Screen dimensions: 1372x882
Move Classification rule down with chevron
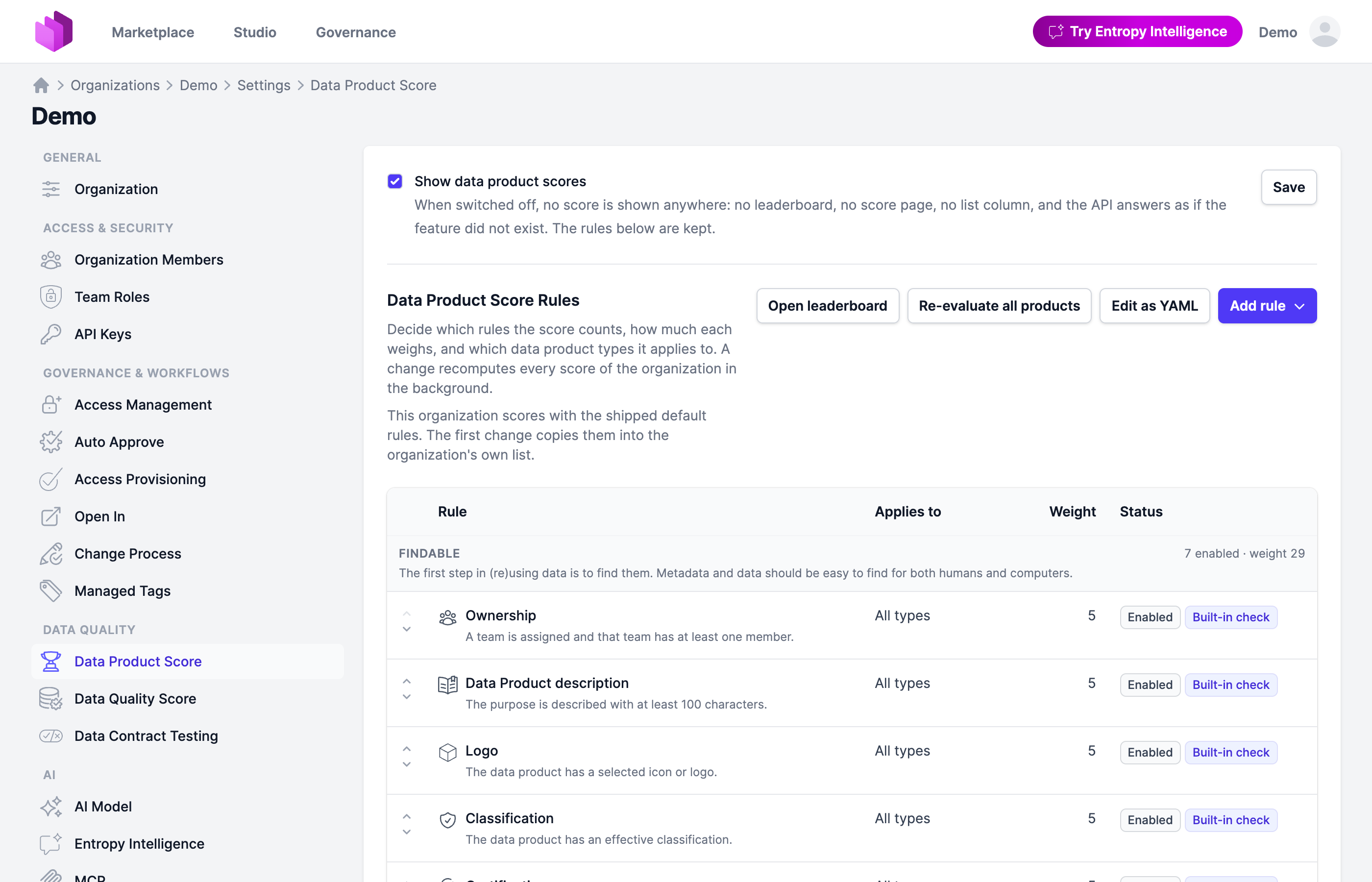click(407, 832)
